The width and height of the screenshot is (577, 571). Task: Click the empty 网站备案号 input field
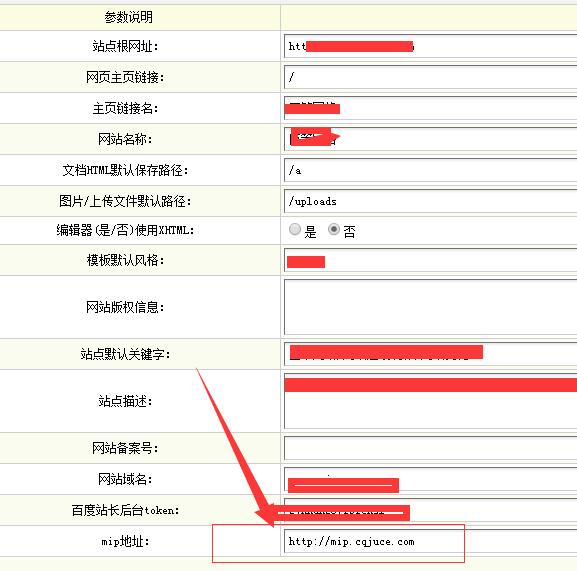(431, 448)
